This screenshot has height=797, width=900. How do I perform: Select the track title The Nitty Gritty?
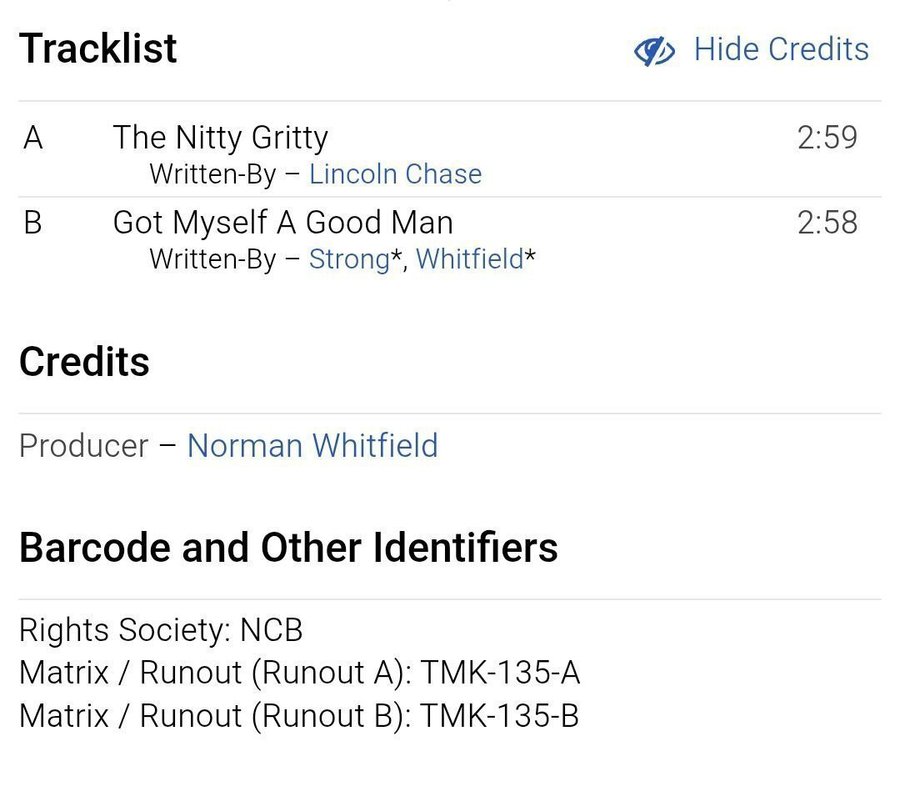tap(220, 137)
